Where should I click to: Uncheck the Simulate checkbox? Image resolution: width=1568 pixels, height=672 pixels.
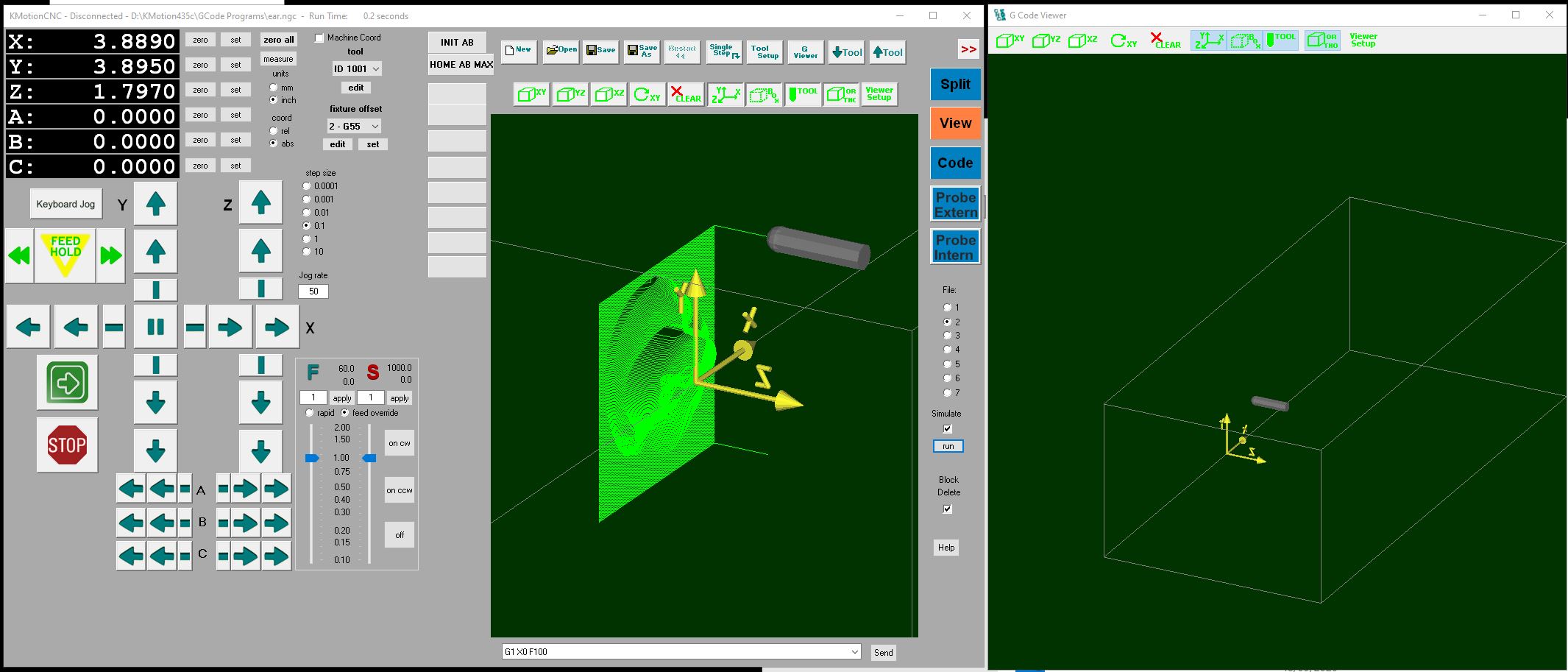click(947, 428)
